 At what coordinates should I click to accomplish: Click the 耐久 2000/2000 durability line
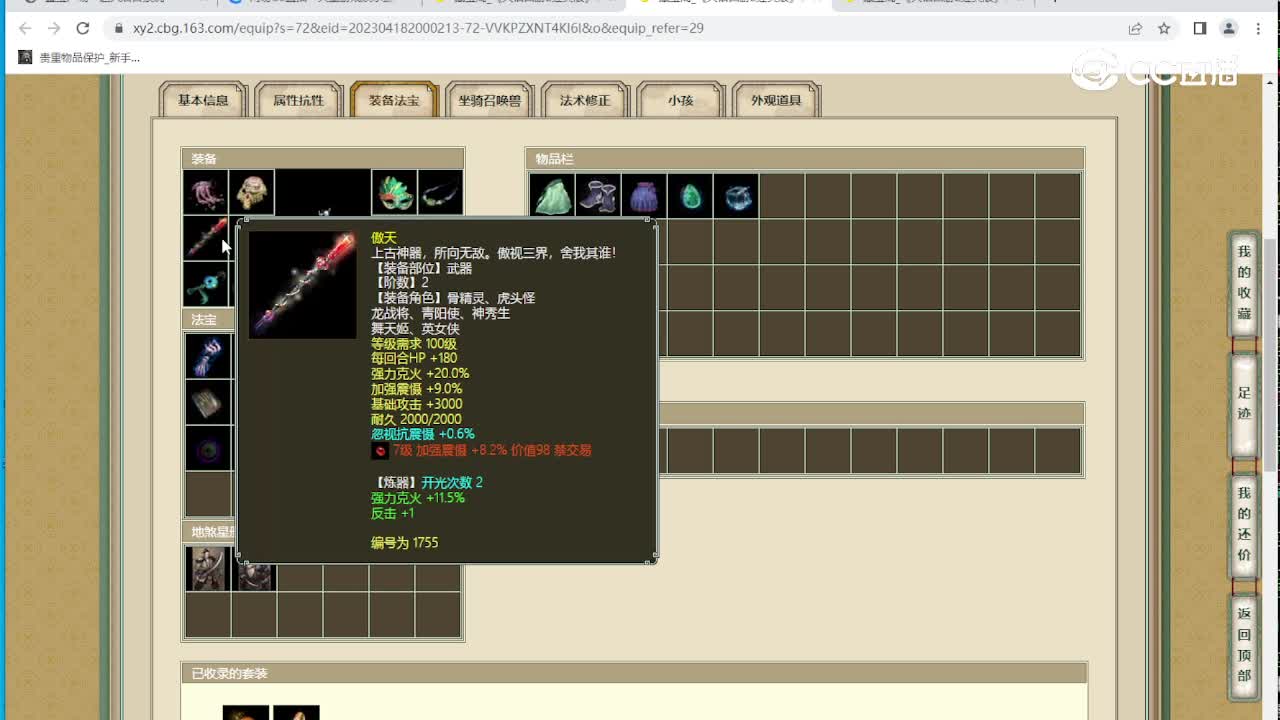pos(416,419)
